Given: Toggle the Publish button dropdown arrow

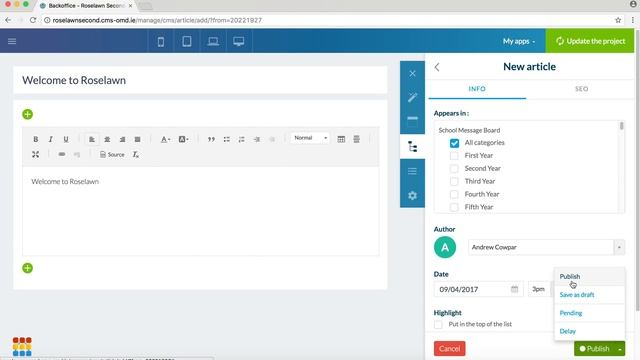Looking at the screenshot, I should (x=620, y=349).
